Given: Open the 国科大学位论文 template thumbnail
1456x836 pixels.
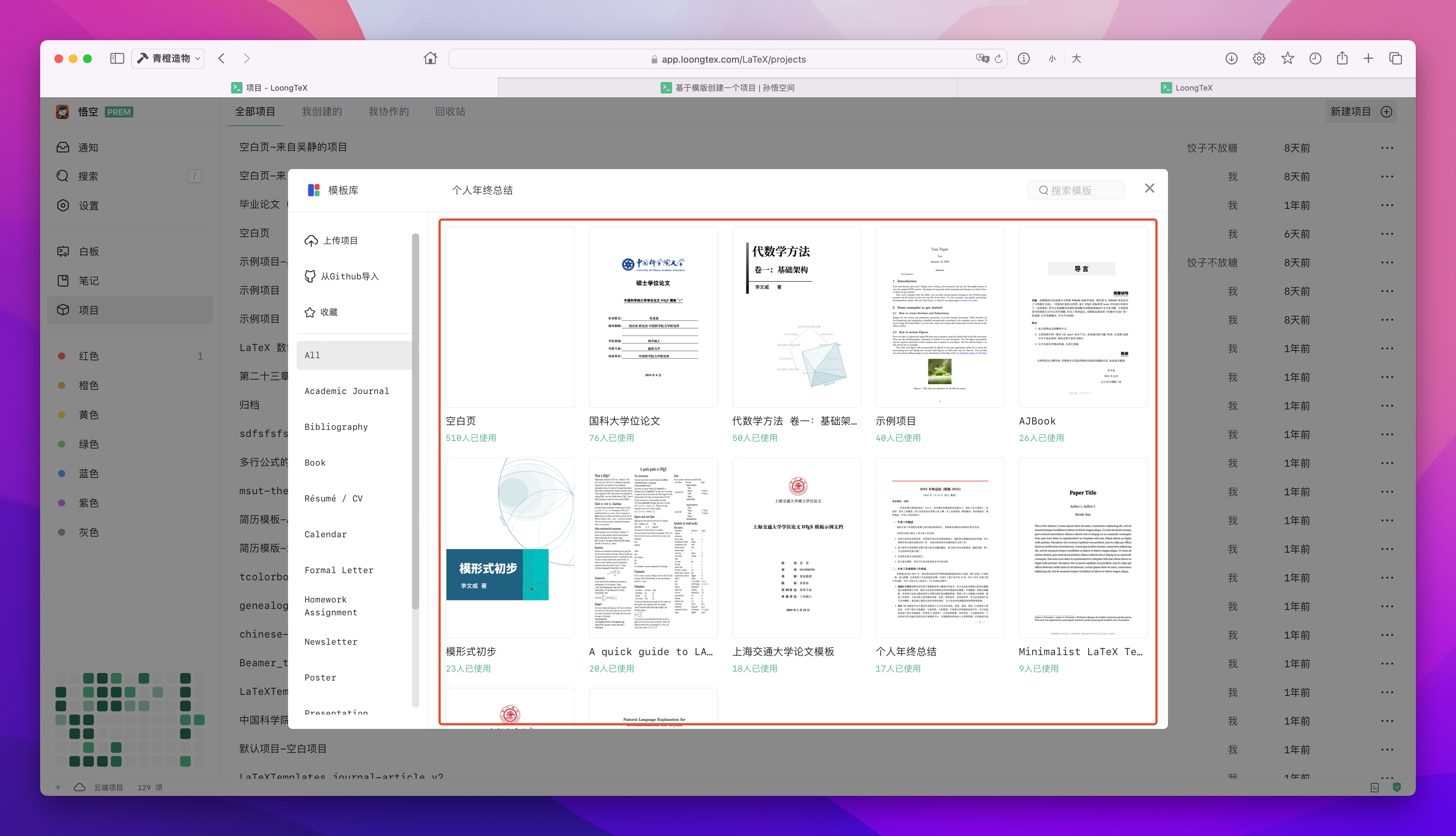Looking at the screenshot, I should [653, 317].
